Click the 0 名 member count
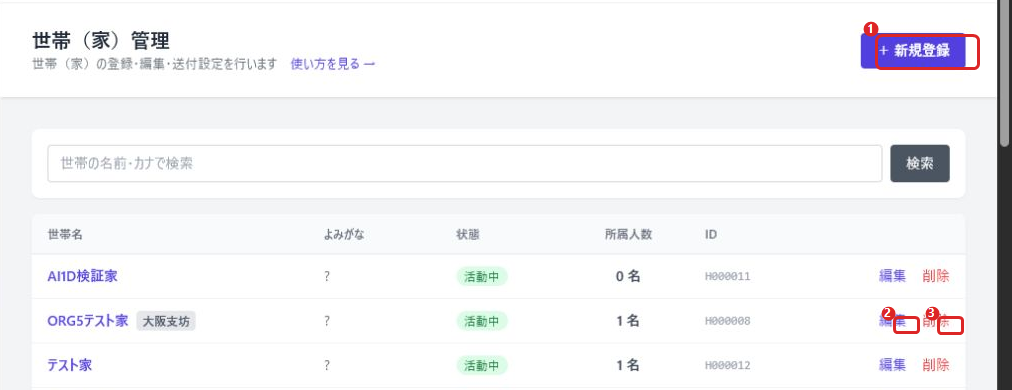The image size is (1012, 390). pos(627,276)
